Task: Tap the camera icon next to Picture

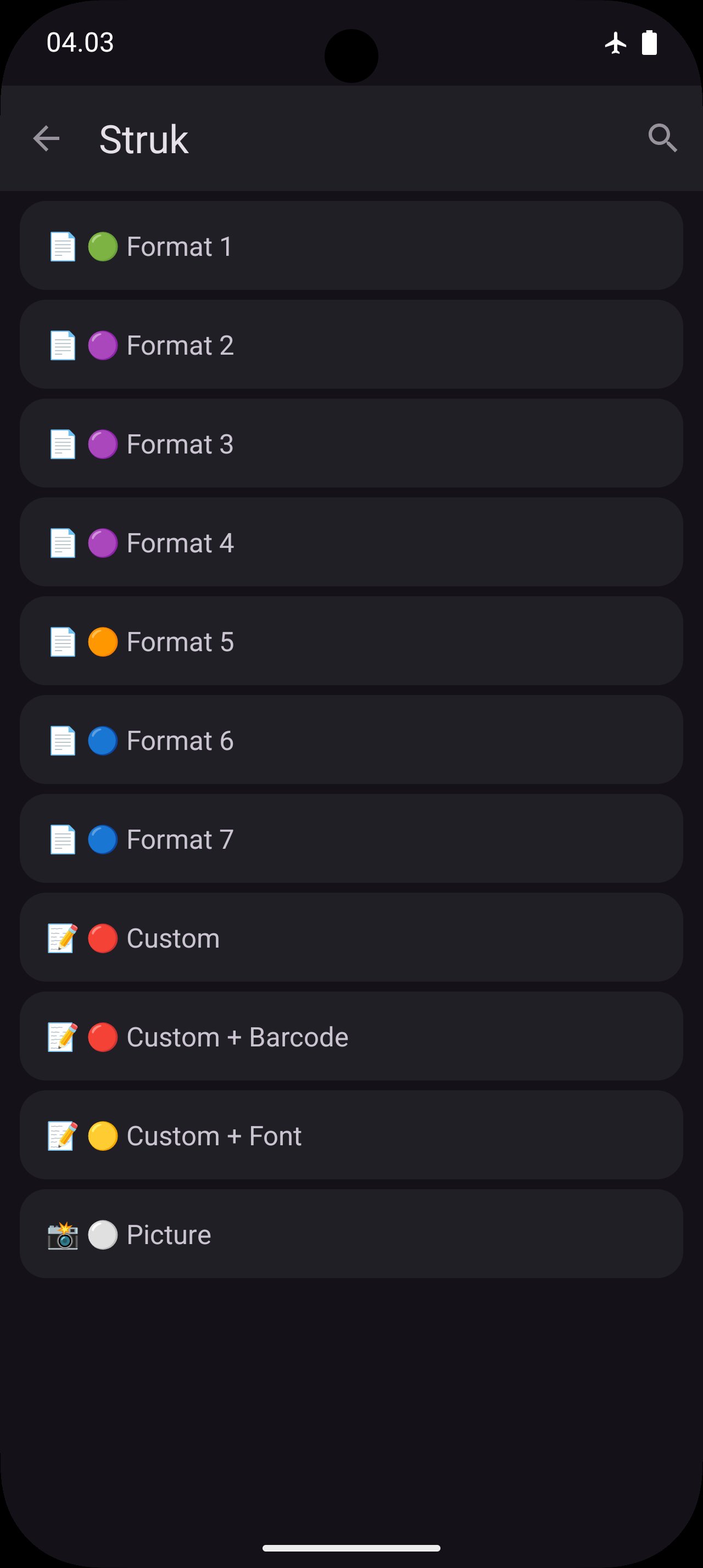Action: click(63, 1235)
